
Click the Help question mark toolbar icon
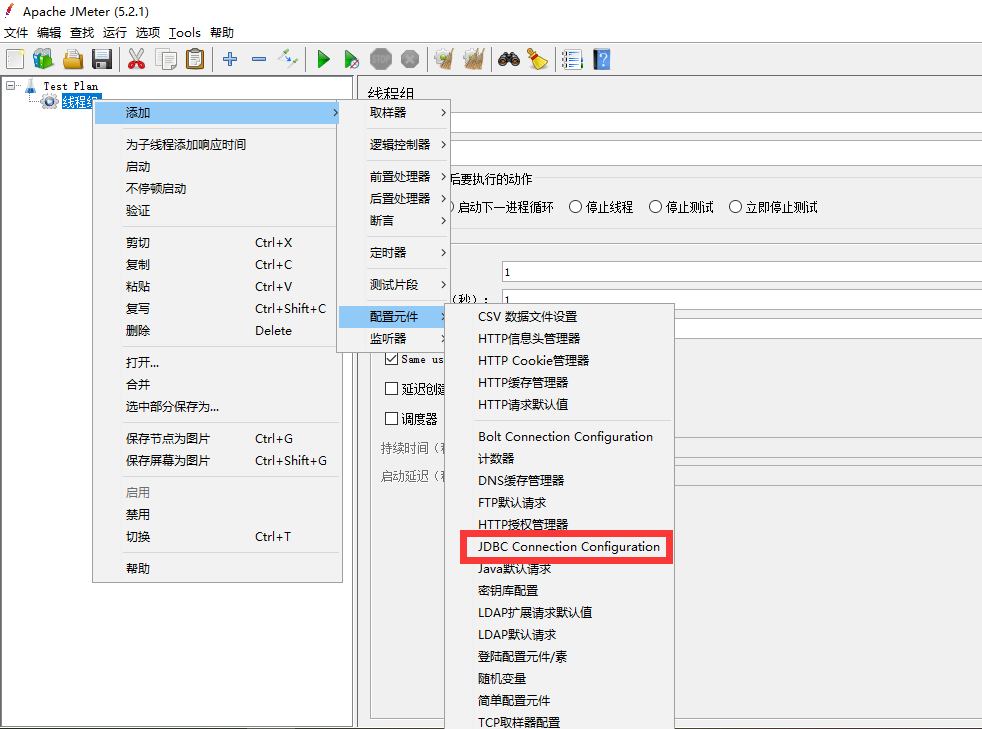tap(601, 59)
